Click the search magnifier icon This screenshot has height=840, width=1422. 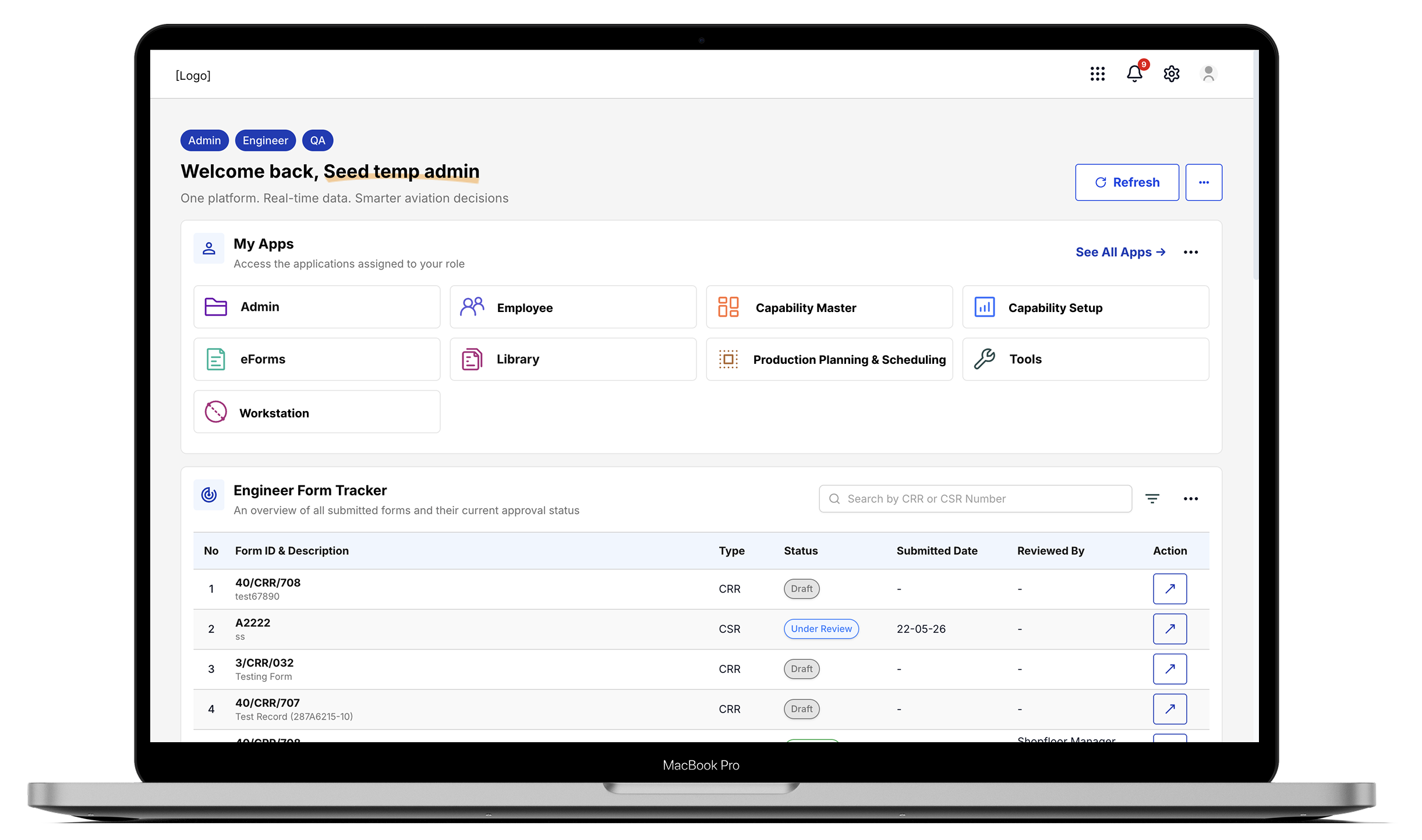click(x=834, y=499)
